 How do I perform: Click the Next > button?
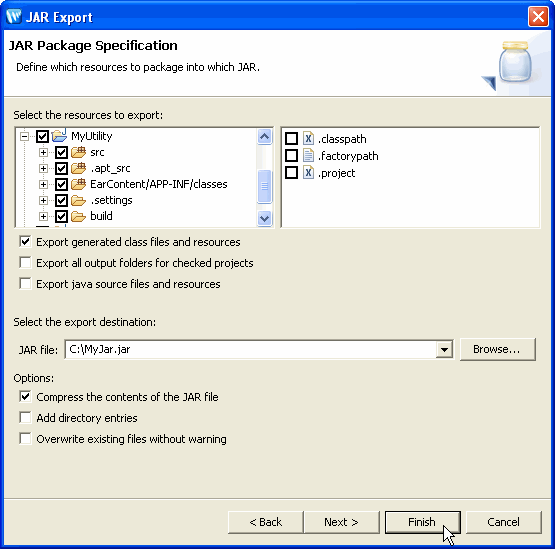342,522
